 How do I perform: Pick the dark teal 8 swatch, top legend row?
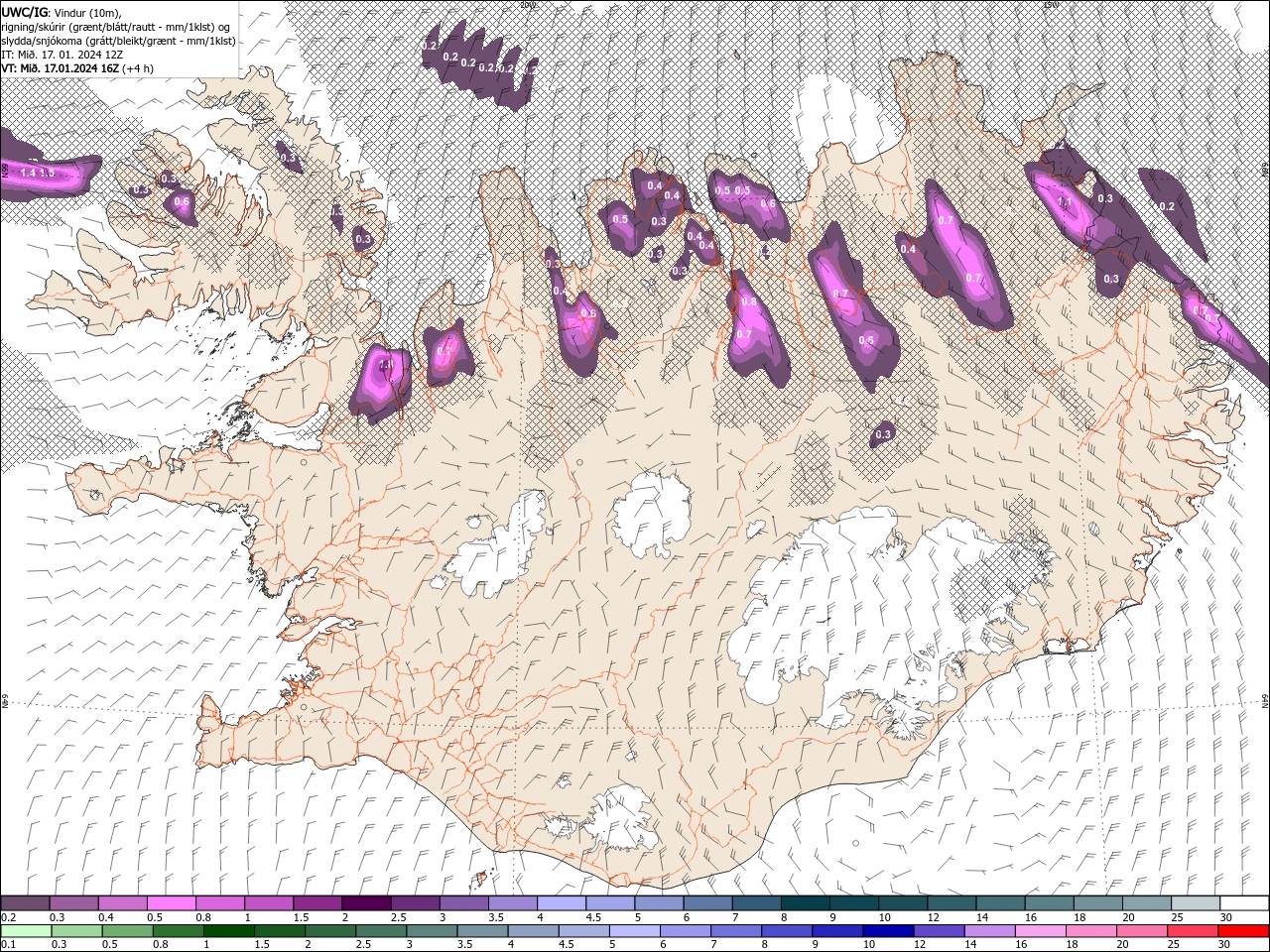pyautogui.click(x=805, y=903)
